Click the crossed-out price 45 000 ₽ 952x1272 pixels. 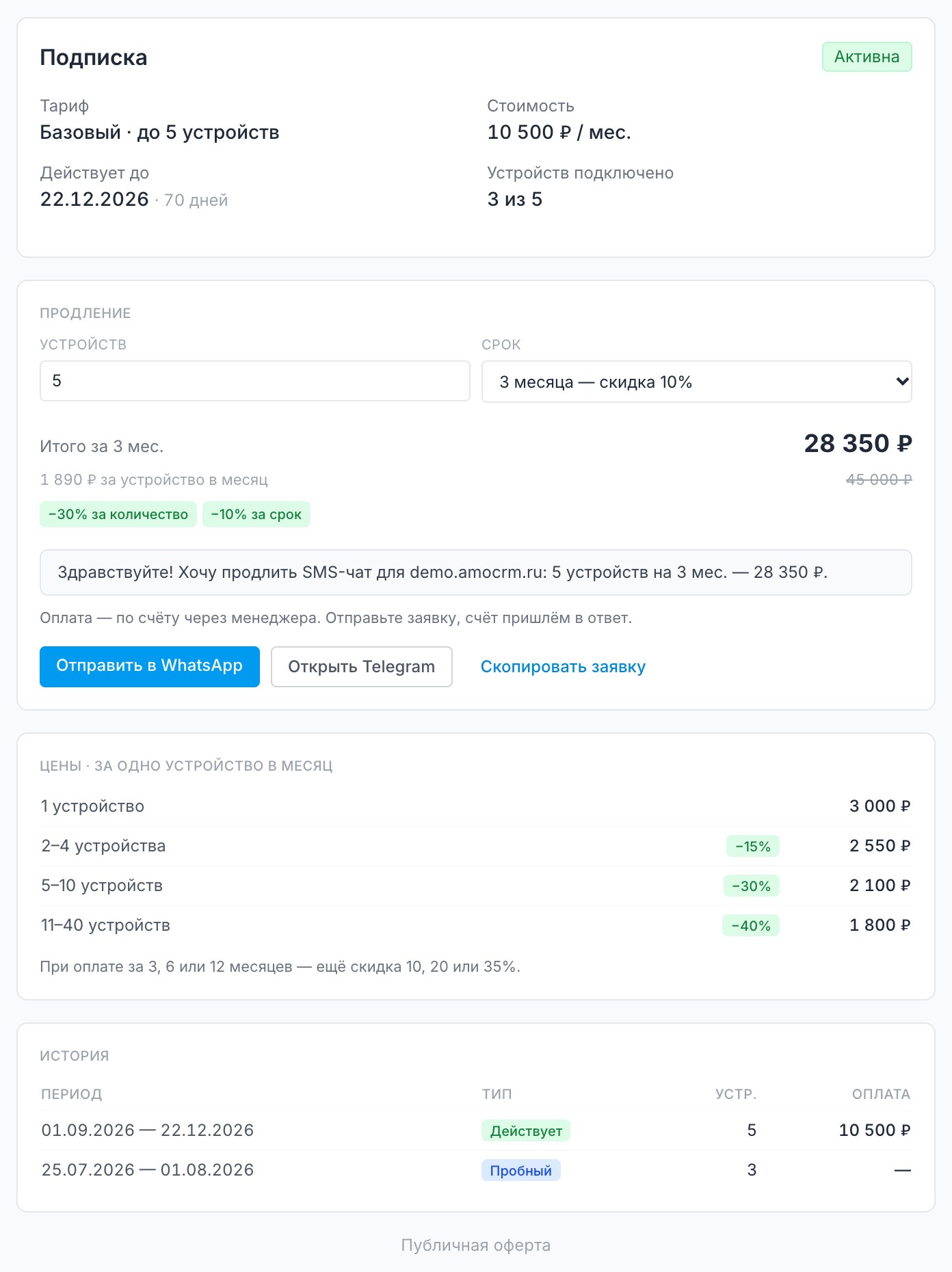pos(879,479)
